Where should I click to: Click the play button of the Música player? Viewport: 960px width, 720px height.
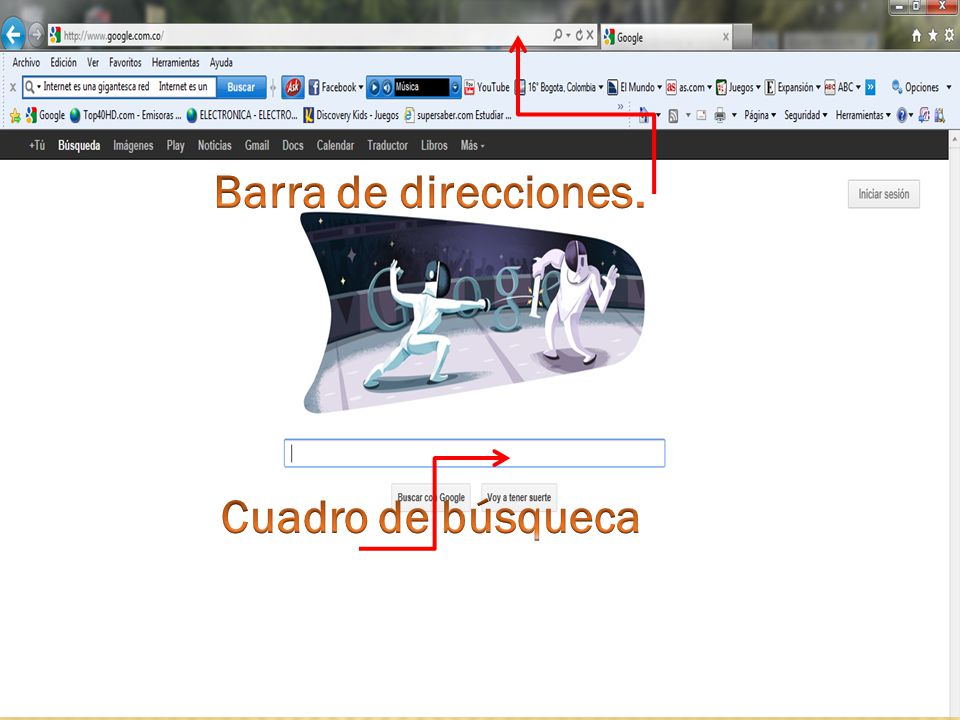tap(375, 88)
